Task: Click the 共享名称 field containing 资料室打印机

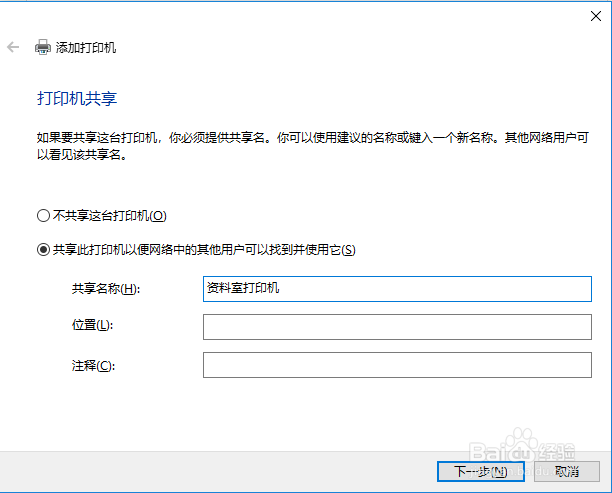Action: coord(397,289)
